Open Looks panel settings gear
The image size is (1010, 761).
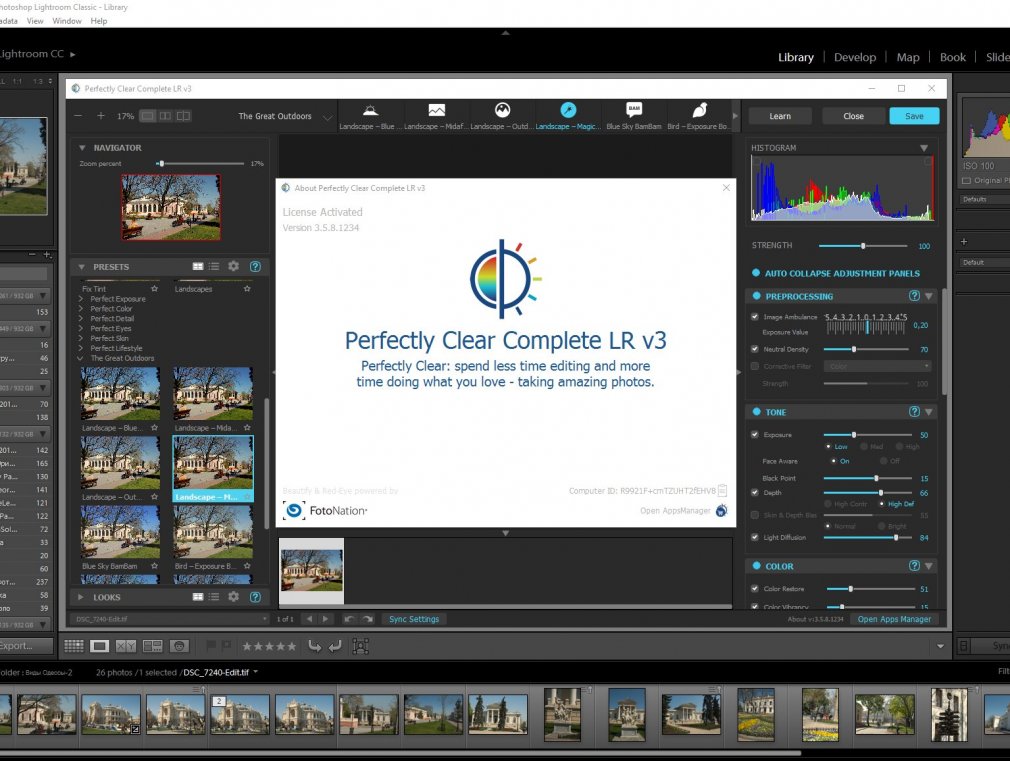click(234, 597)
